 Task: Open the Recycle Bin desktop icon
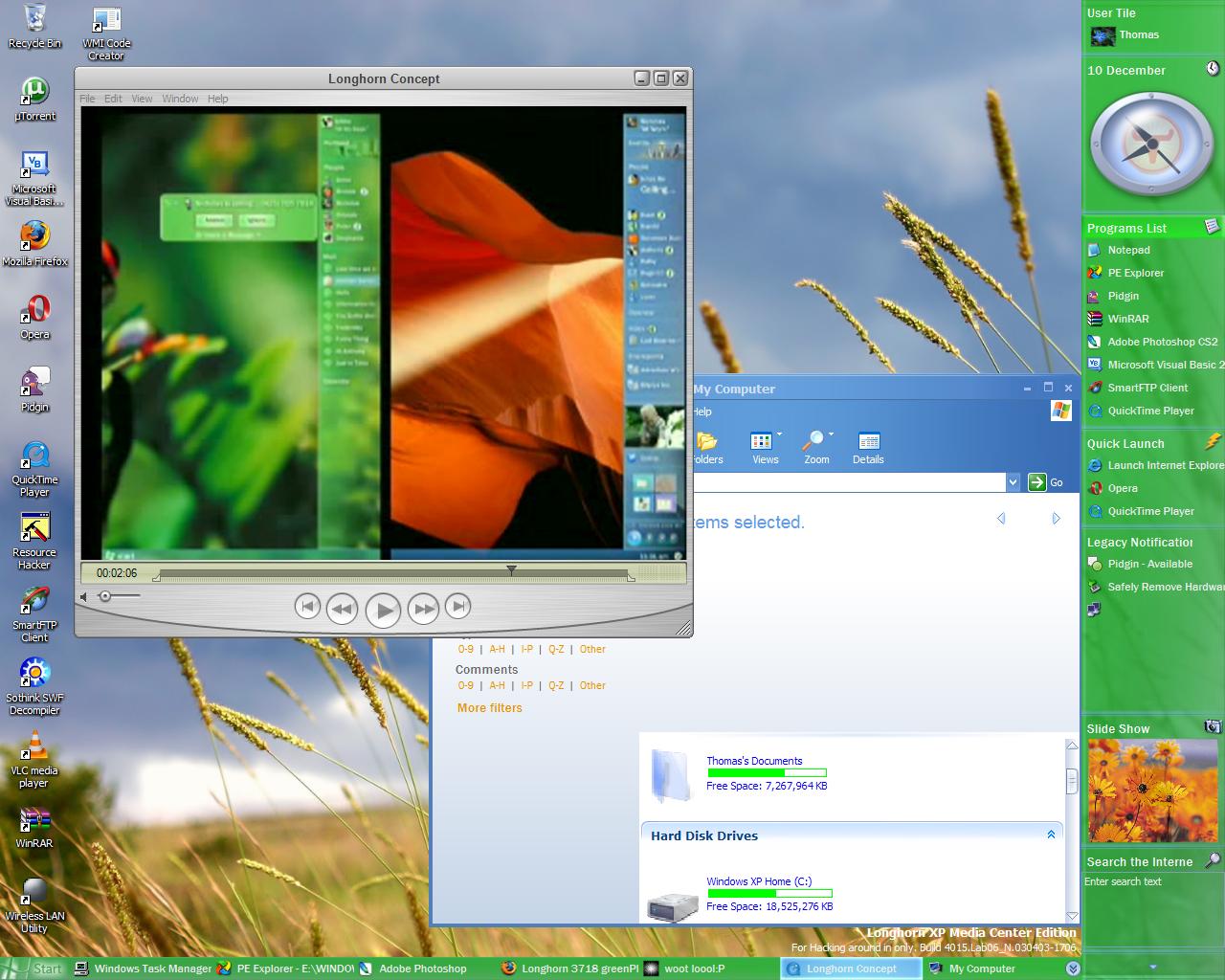(x=34, y=26)
